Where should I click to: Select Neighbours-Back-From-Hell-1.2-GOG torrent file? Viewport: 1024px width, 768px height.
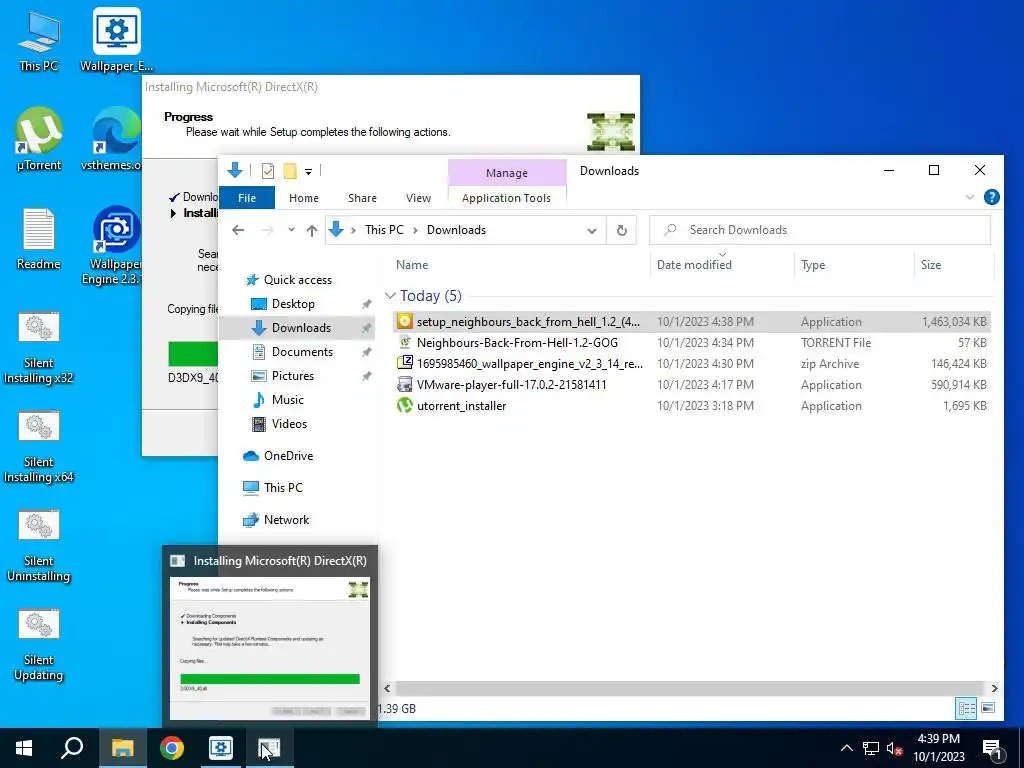[692, 342]
